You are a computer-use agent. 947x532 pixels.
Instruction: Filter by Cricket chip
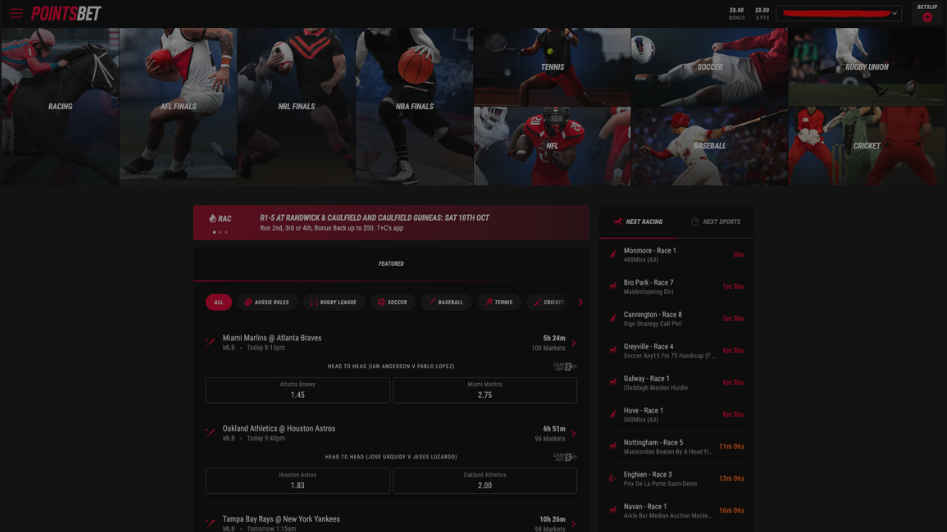549,302
